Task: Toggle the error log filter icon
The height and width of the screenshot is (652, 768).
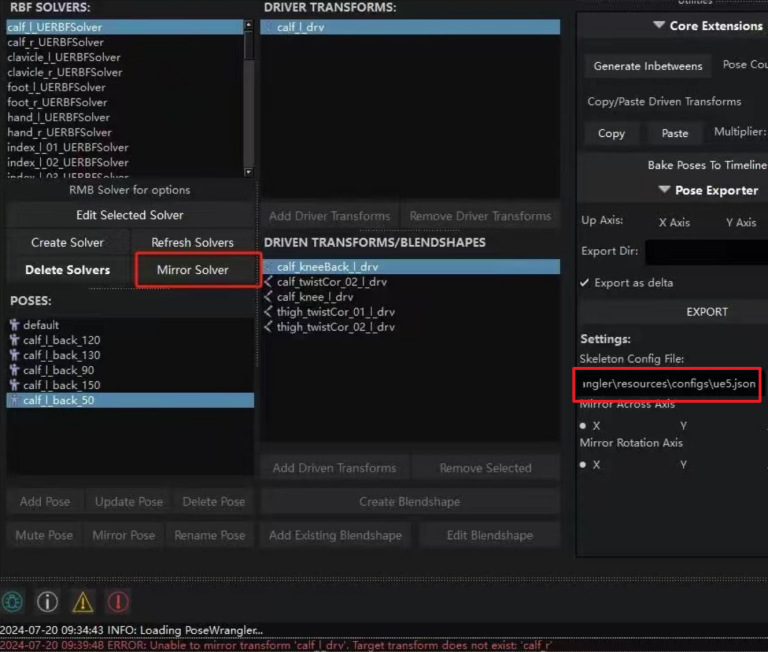Action: point(118,601)
